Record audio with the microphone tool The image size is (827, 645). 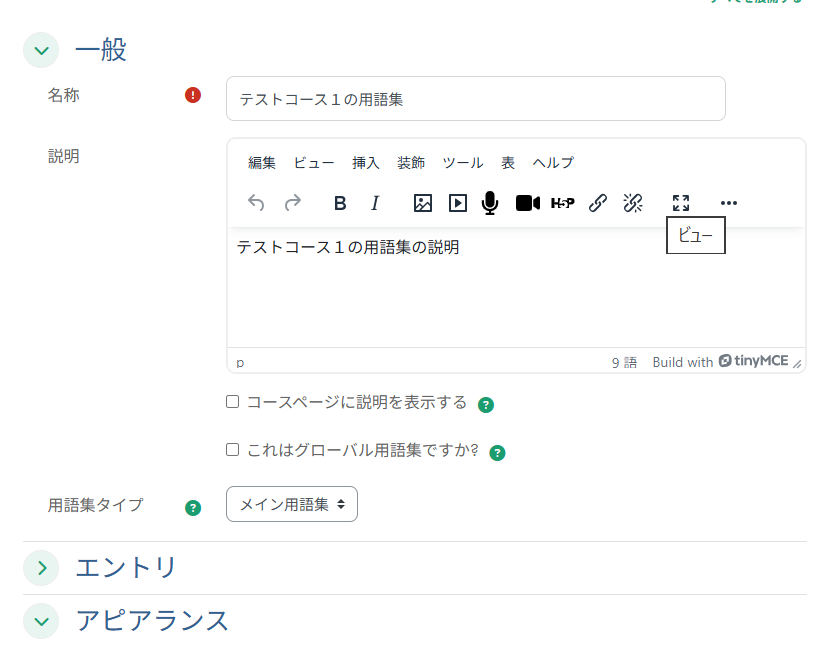(x=490, y=203)
